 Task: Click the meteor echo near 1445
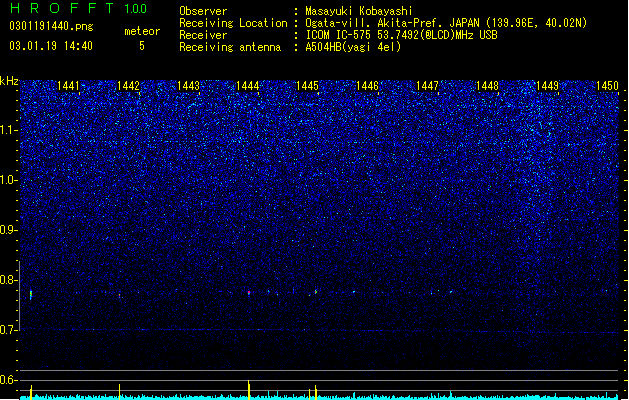point(316,292)
